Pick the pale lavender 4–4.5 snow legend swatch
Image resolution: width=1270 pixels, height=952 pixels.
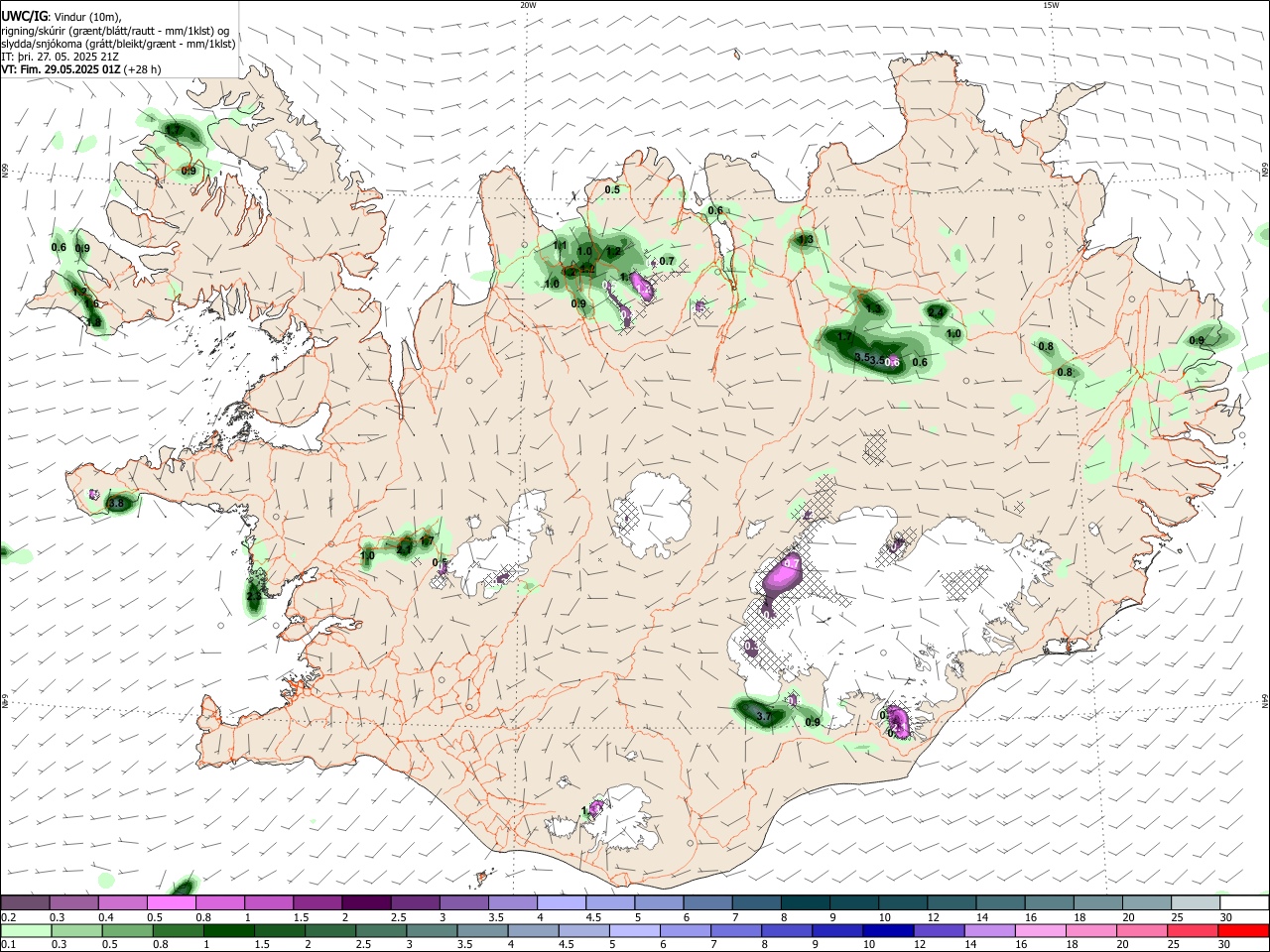point(562,903)
